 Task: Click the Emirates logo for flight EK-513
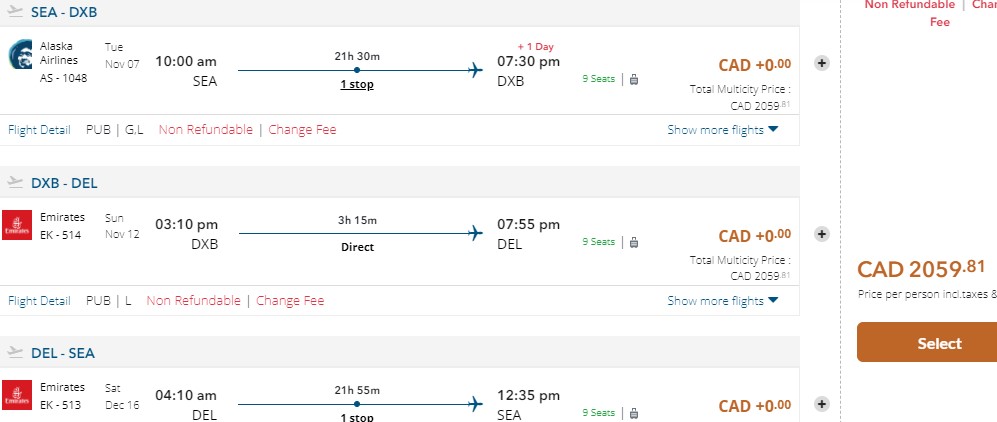pyautogui.click(x=17, y=396)
